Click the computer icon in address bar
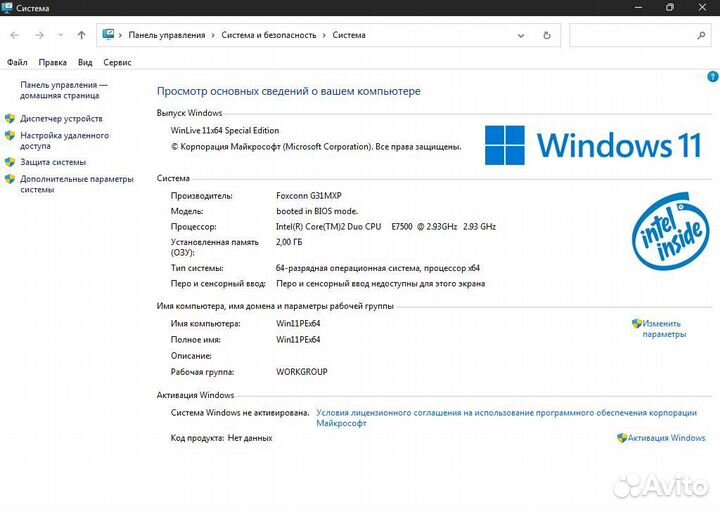The height and width of the screenshot is (511, 720). point(108,35)
